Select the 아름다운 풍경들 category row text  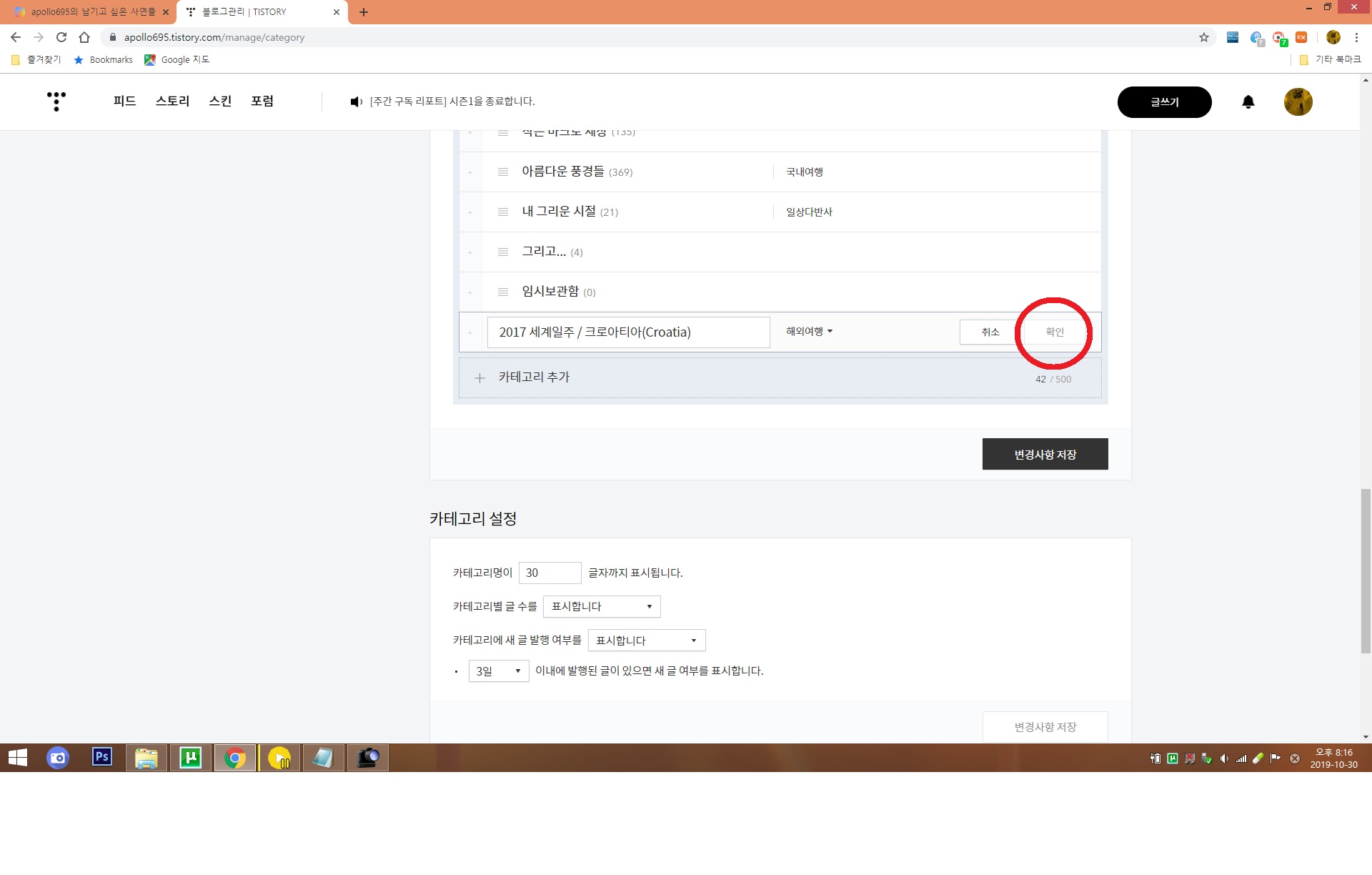[563, 172]
